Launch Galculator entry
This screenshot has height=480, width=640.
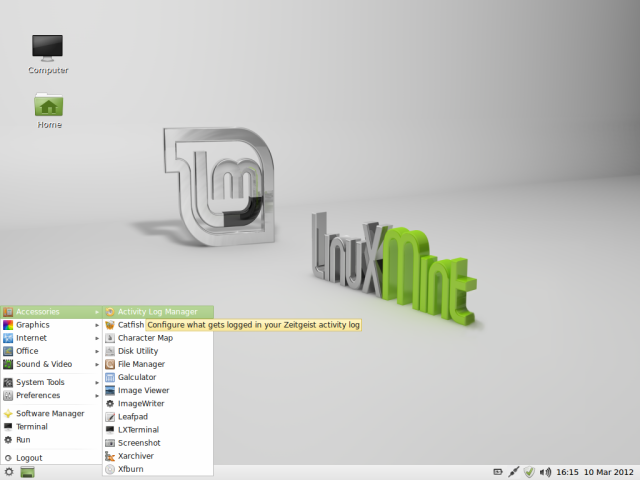tap(158, 377)
